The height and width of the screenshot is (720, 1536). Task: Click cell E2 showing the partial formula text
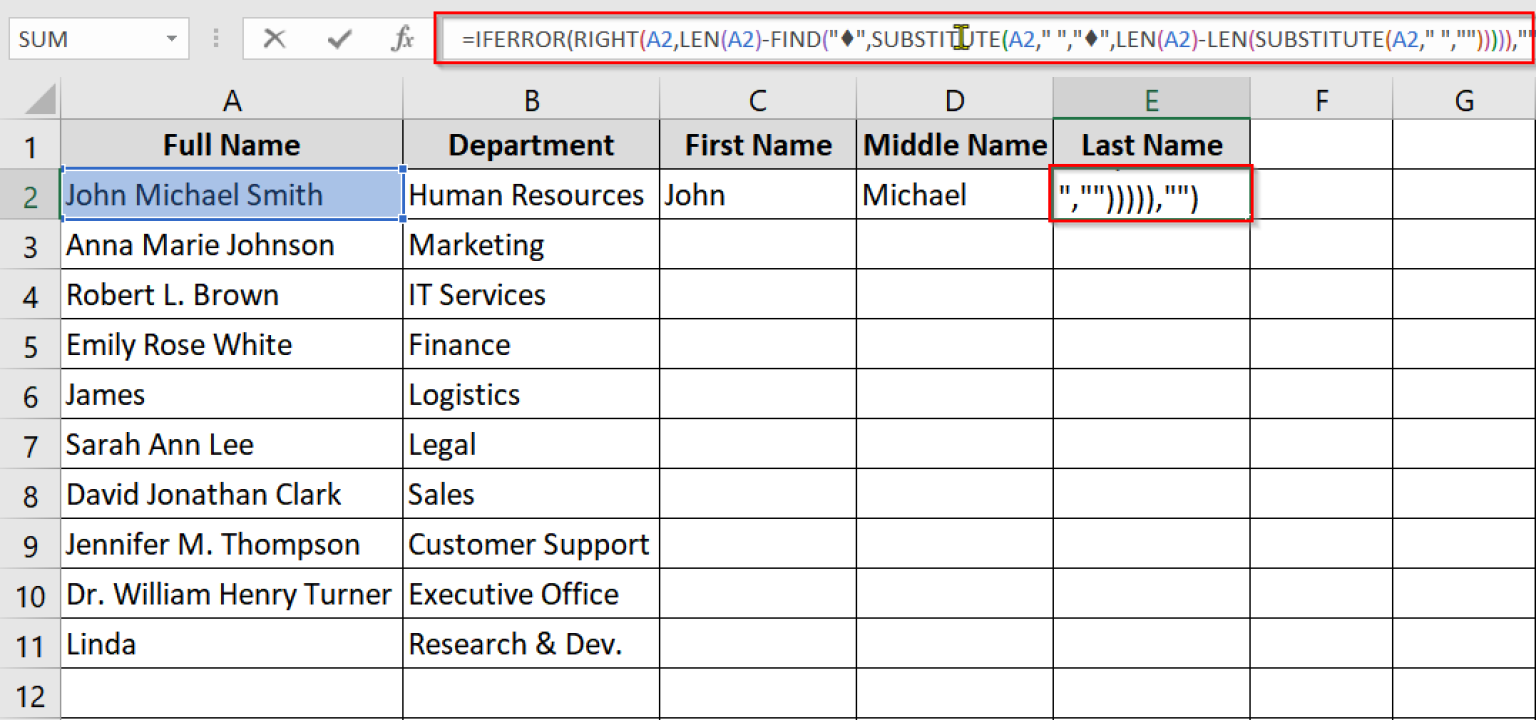pos(1150,194)
